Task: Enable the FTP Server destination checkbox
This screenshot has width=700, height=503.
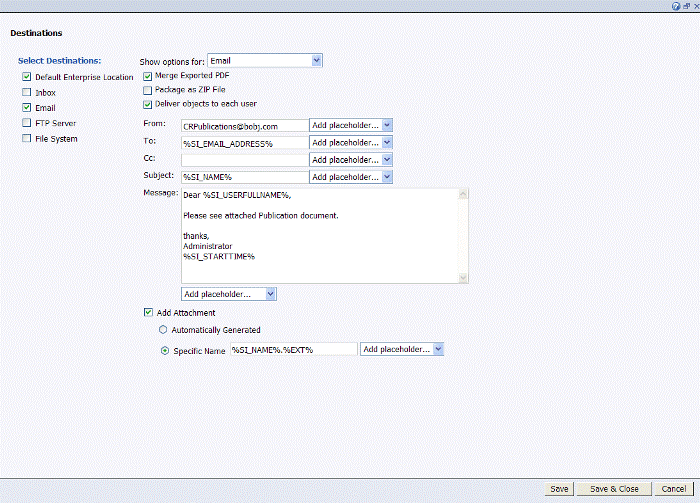Action: 27,123
